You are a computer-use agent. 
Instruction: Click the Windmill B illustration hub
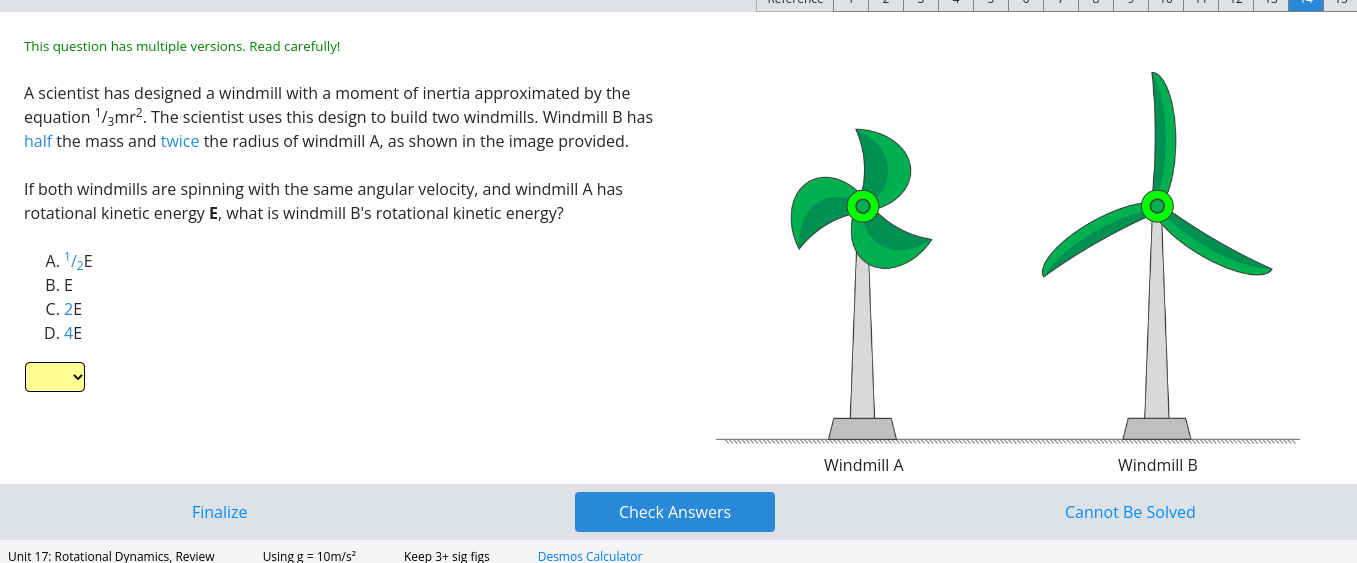pyautogui.click(x=1157, y=206)
